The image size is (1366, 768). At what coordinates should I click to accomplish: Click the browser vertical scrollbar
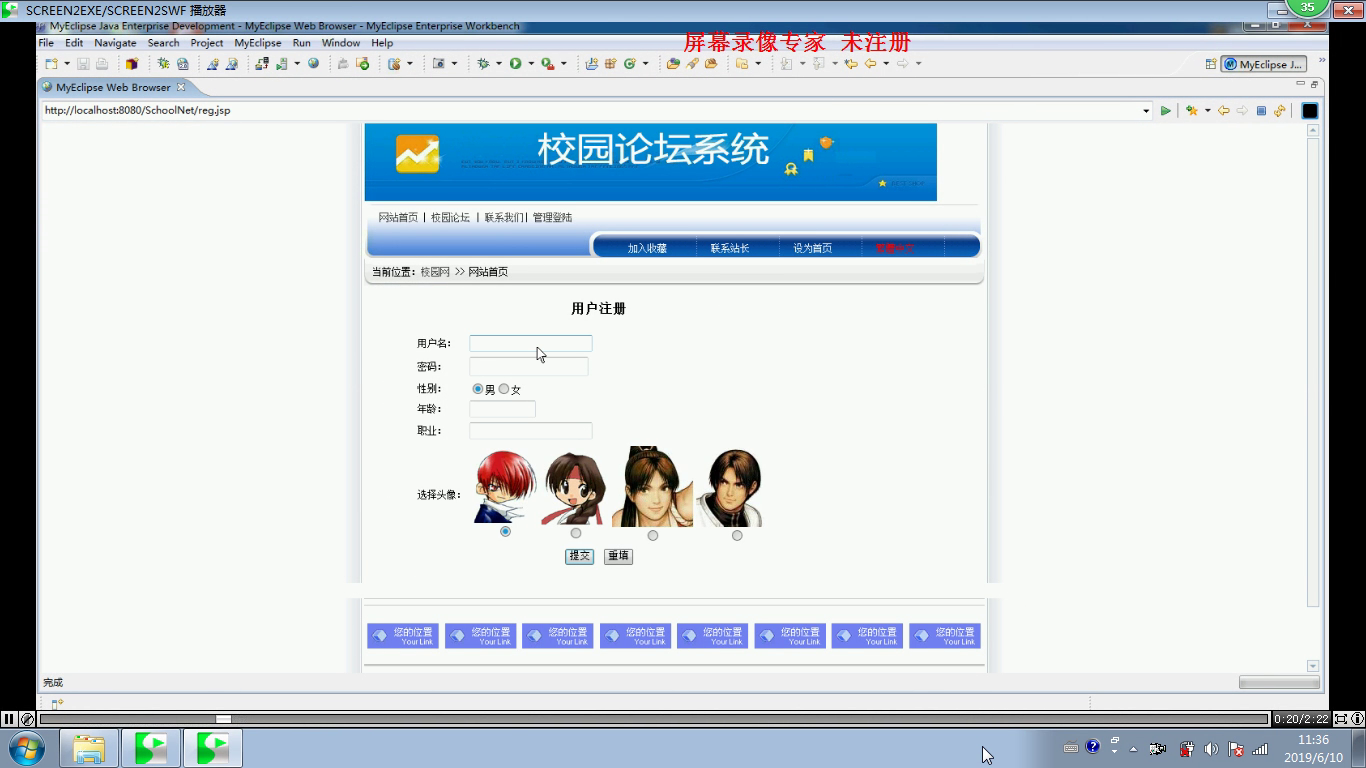[x=1313, y=399]
